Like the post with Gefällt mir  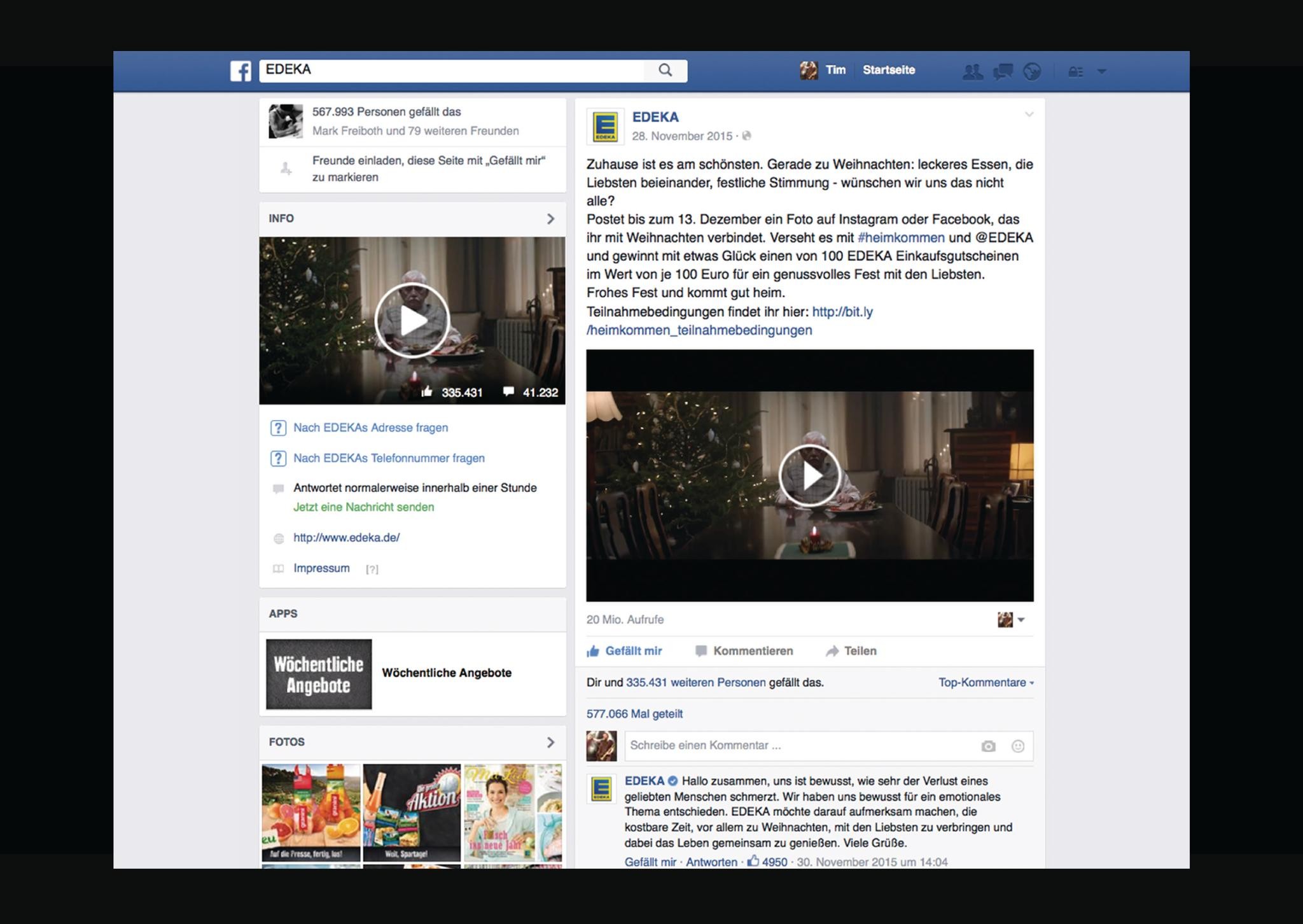tap(625, 651)
